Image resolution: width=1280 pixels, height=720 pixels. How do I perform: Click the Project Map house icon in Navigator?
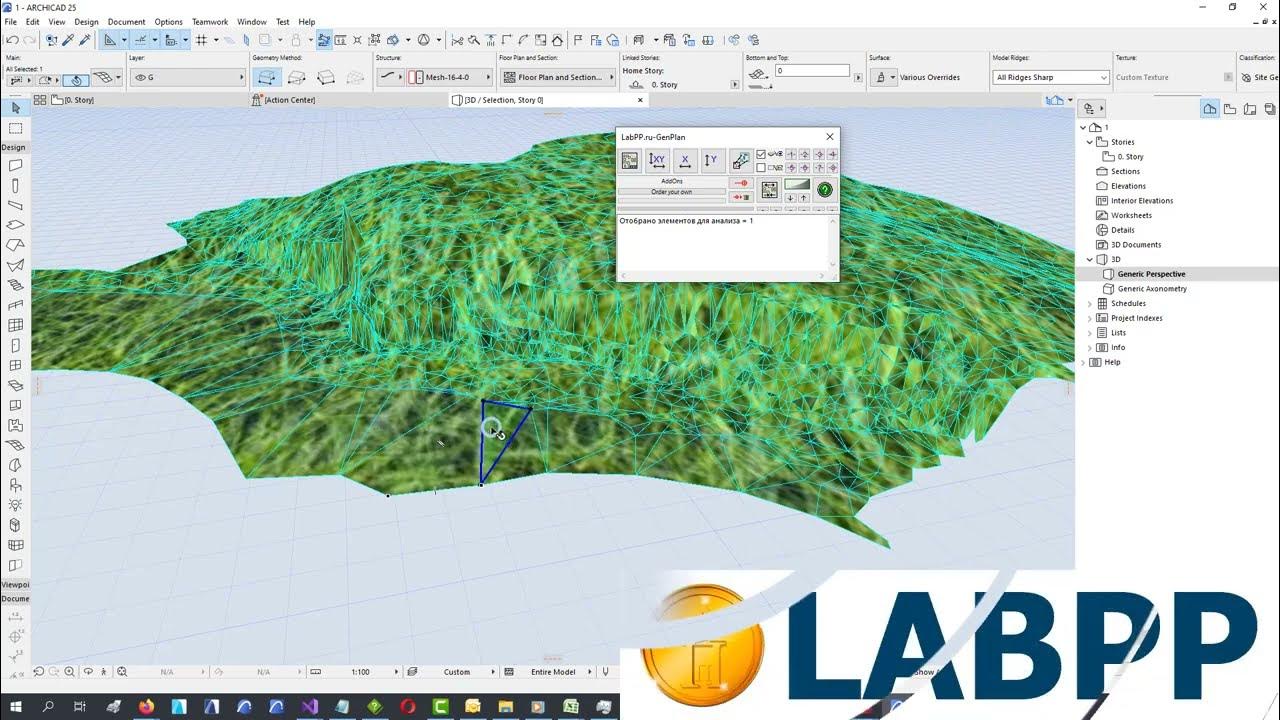point(1210,108)
